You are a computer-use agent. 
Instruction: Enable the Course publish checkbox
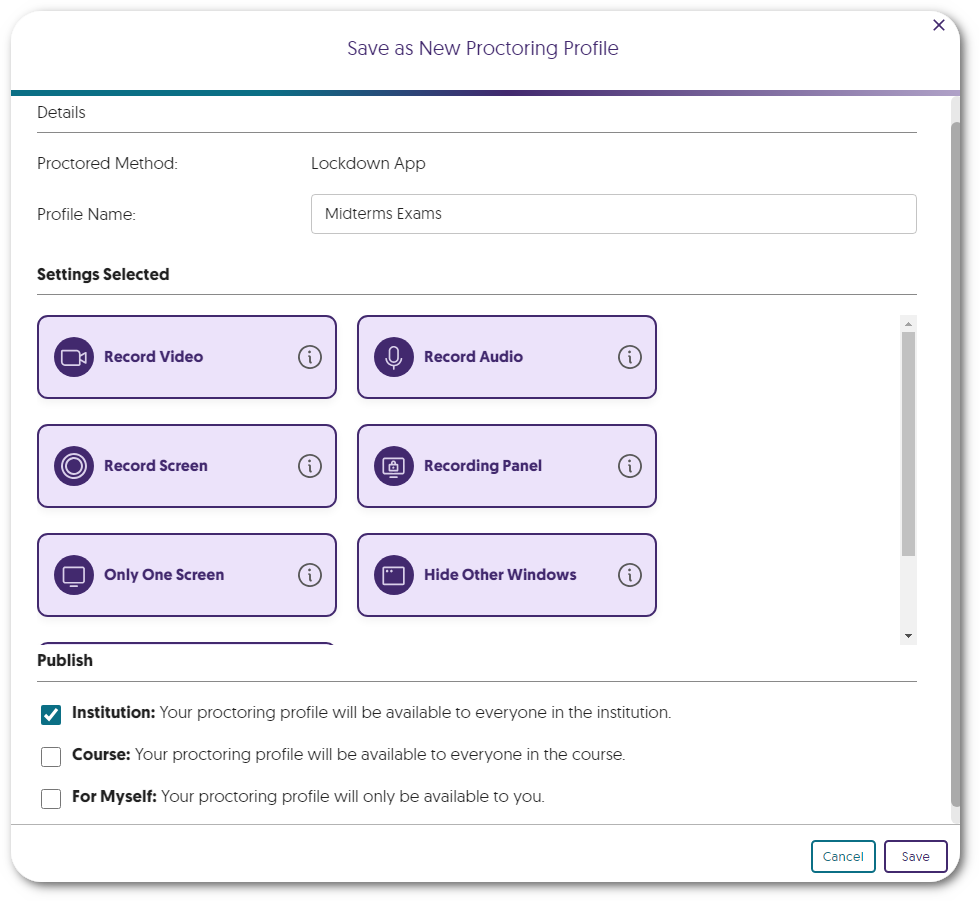[x=51, y=756]
